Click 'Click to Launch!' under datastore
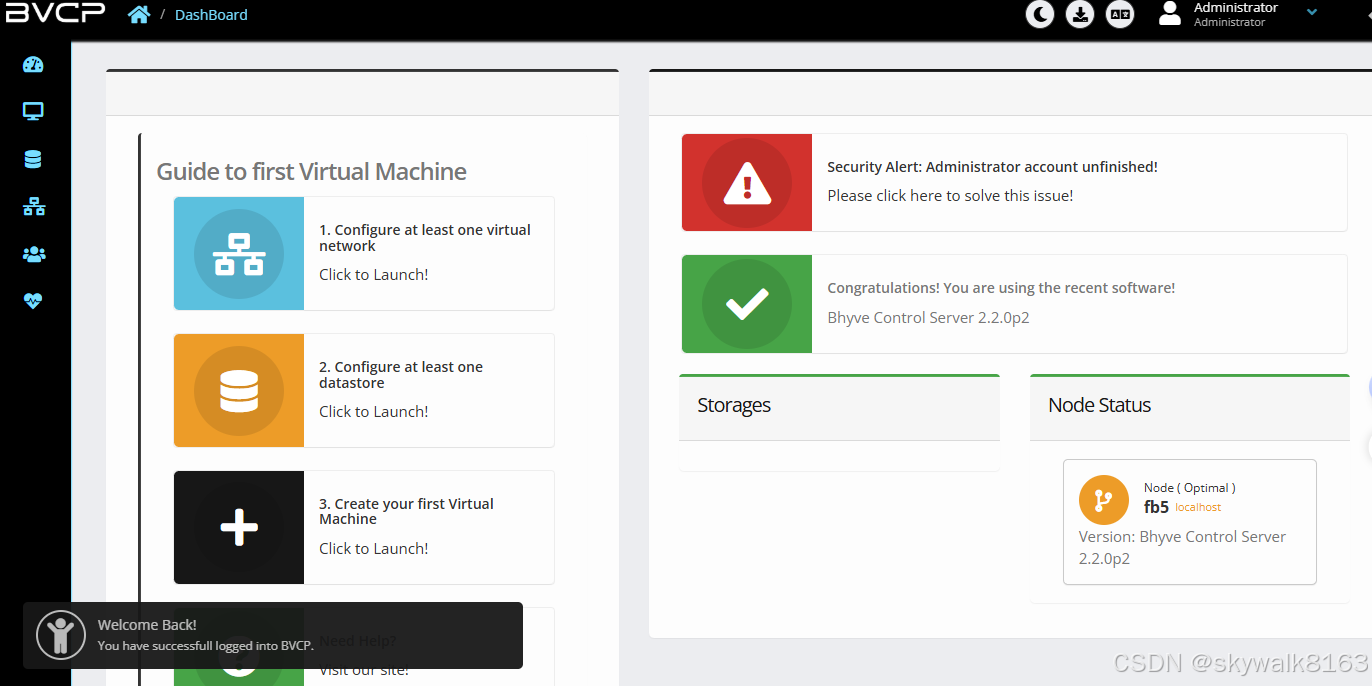This screenshot has height=686, width=1372. point(373,412)
